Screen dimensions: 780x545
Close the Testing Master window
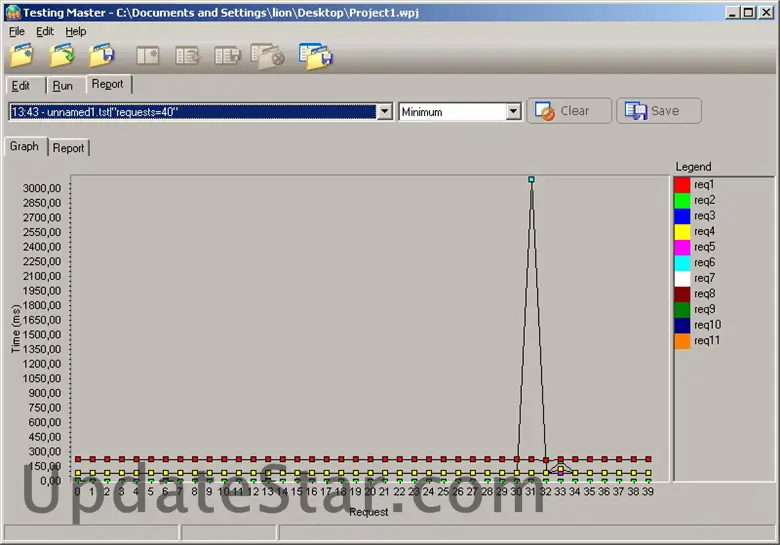[x=766, y=12]
